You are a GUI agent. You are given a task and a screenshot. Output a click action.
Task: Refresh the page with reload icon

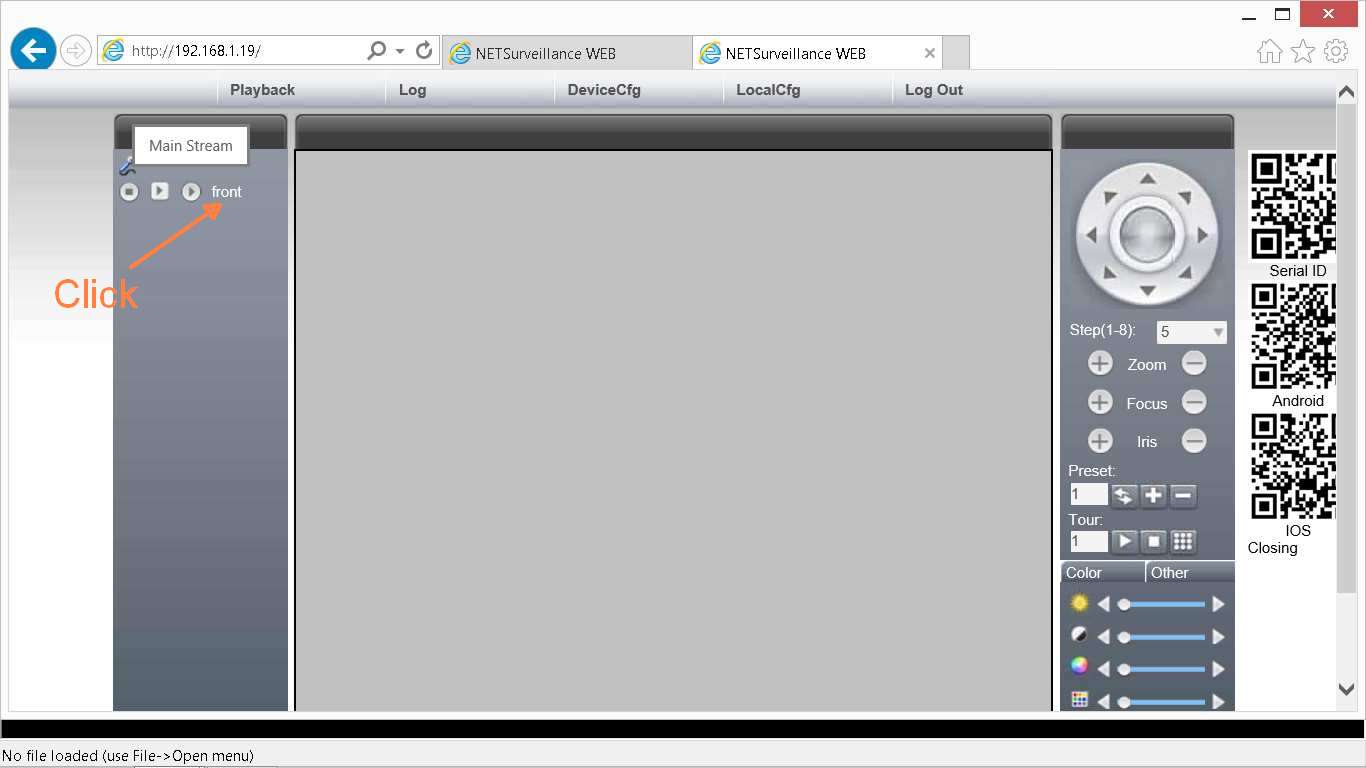tap(424, 50)
